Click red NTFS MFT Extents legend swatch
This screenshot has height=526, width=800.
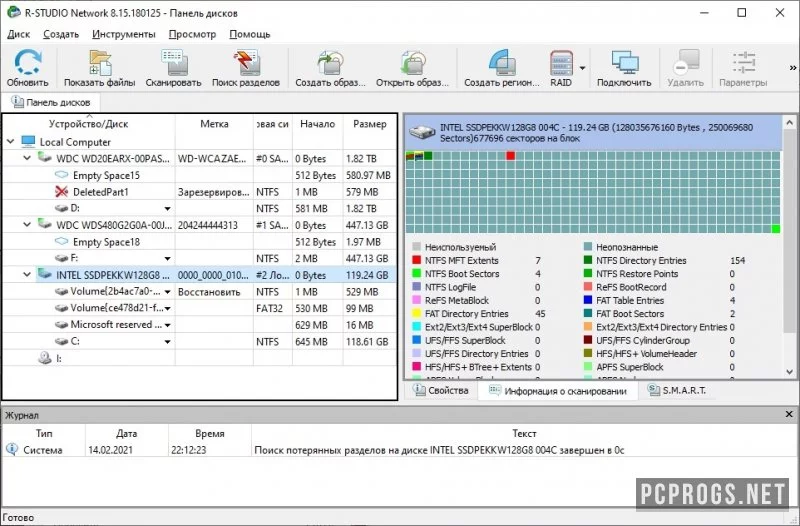[416, 260]
